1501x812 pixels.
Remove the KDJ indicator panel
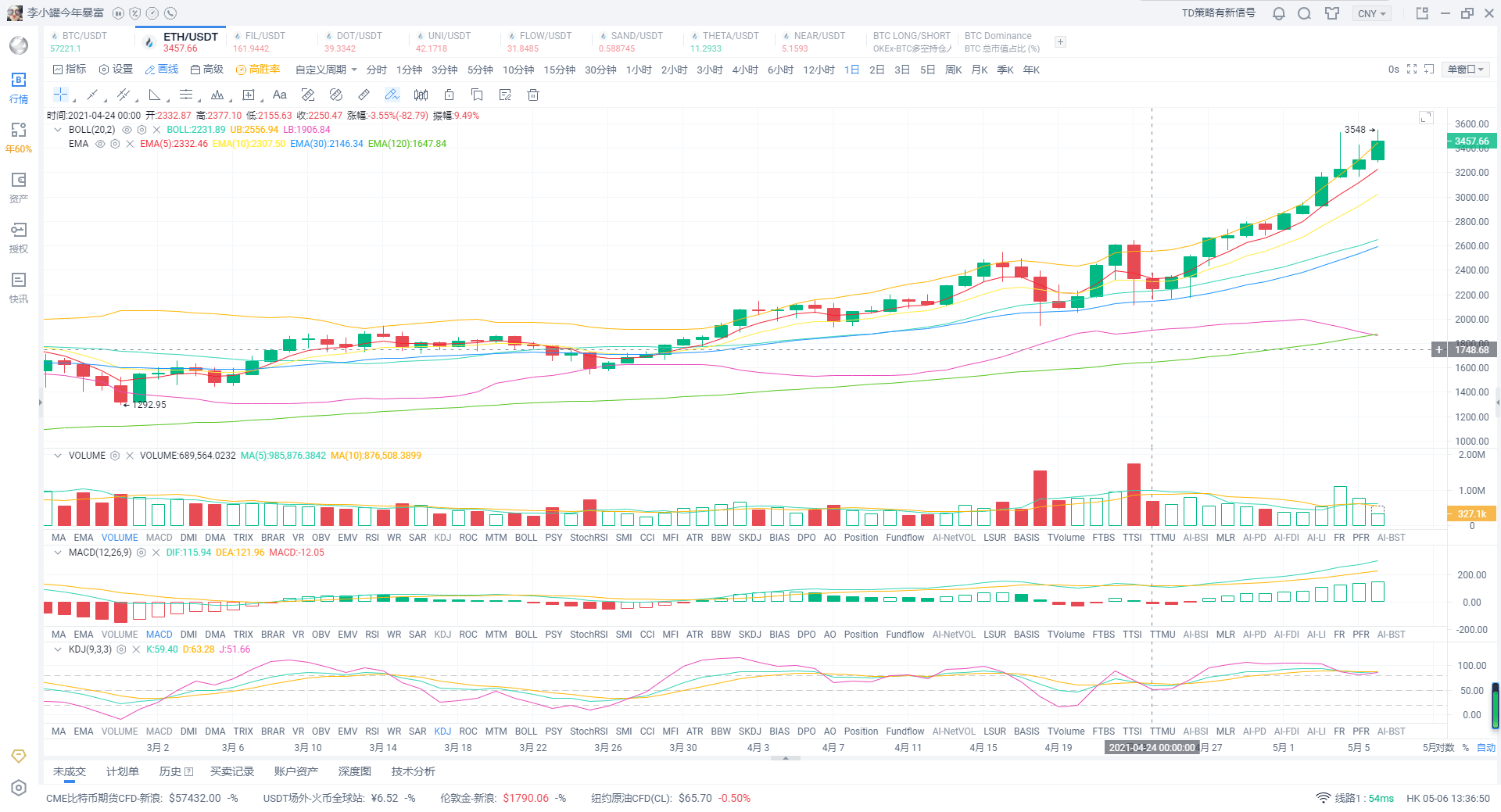click(x=136, y=649)
